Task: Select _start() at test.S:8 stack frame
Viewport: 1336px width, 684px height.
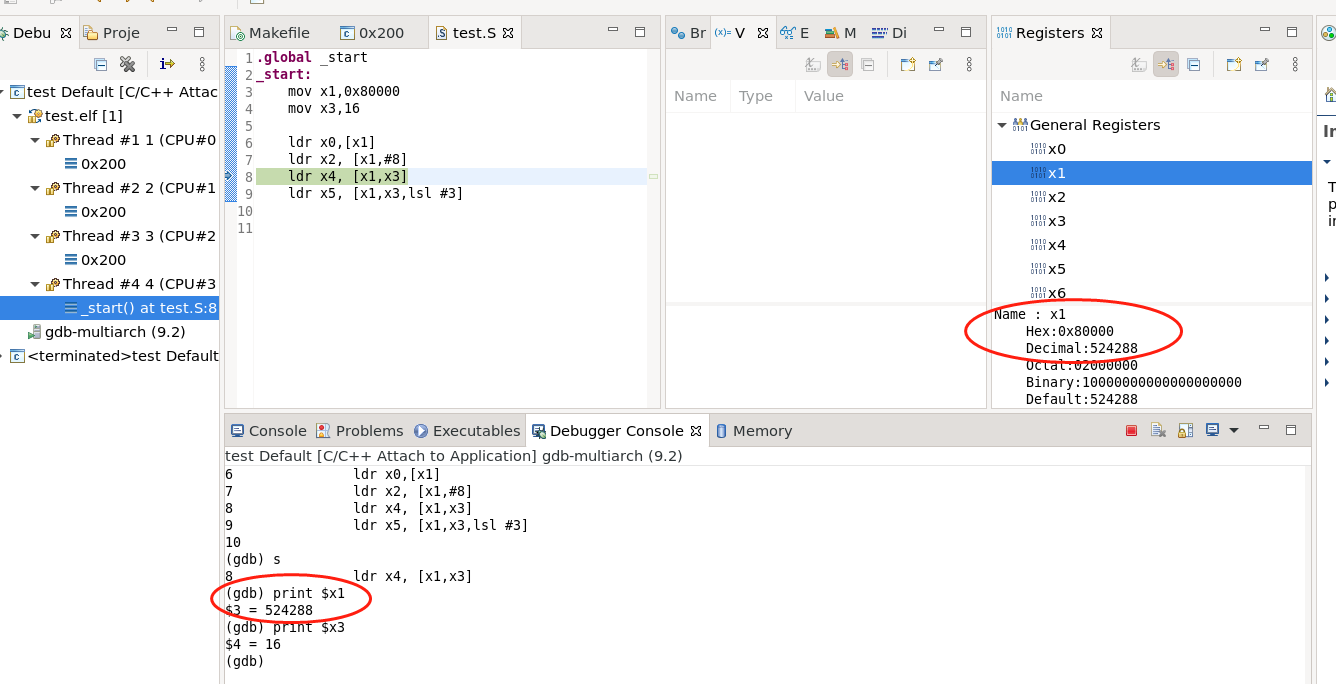Action: click(x=144, y=307)
